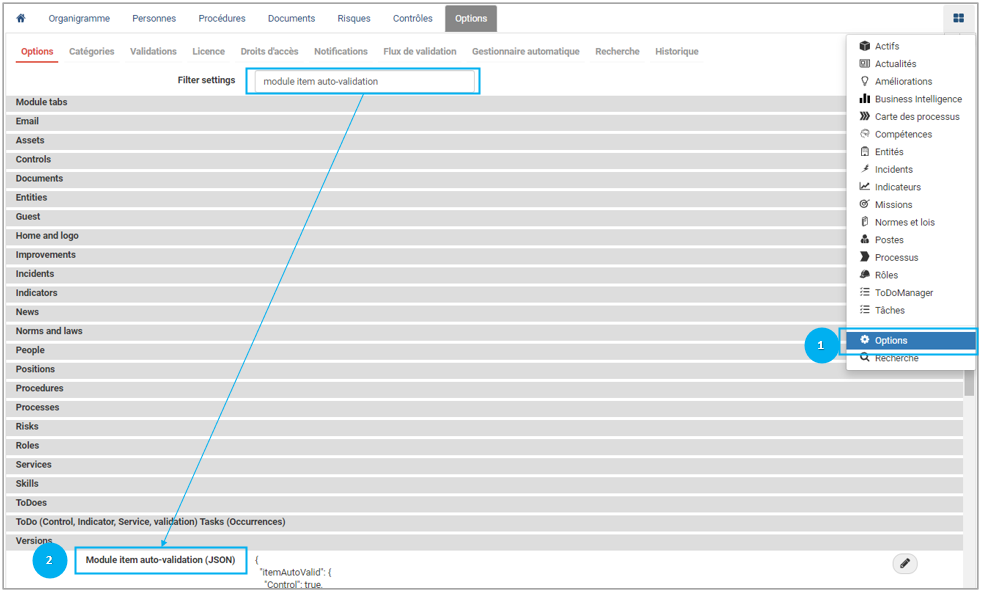Open ToDoManager from module menu
Screen dimensions: 987x594
click(x=903, y=293)
